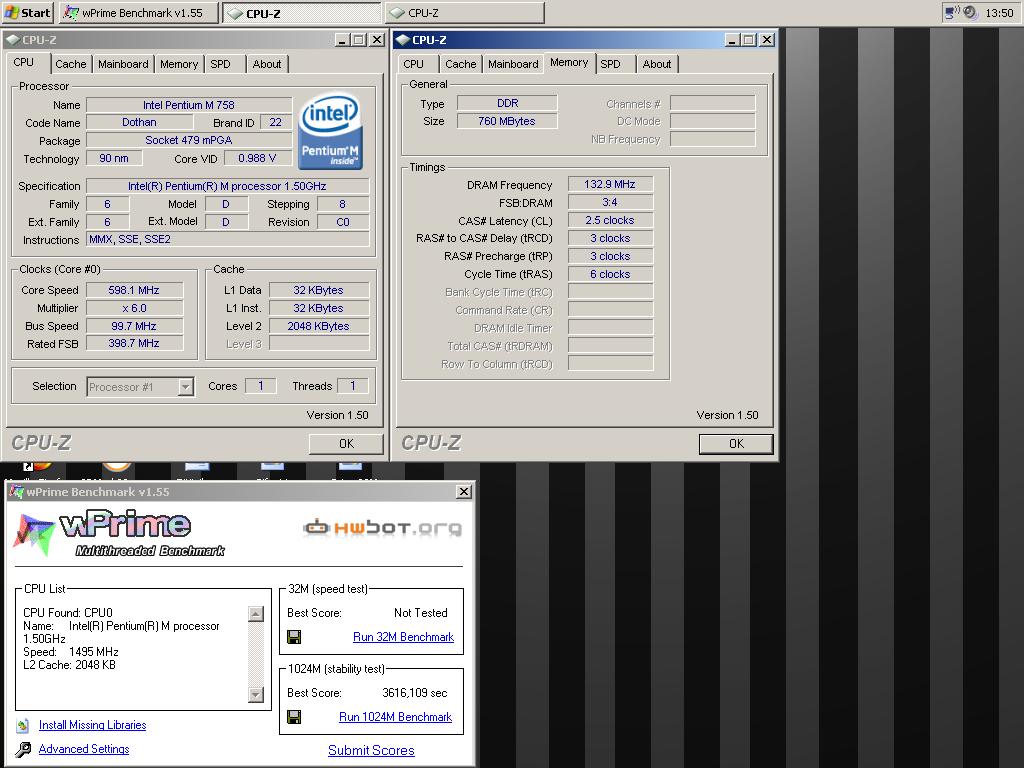1024x768 pixels.
Task: Click the Level 2 cache value 2048 KBytes
Action: [x=318, y=326]
